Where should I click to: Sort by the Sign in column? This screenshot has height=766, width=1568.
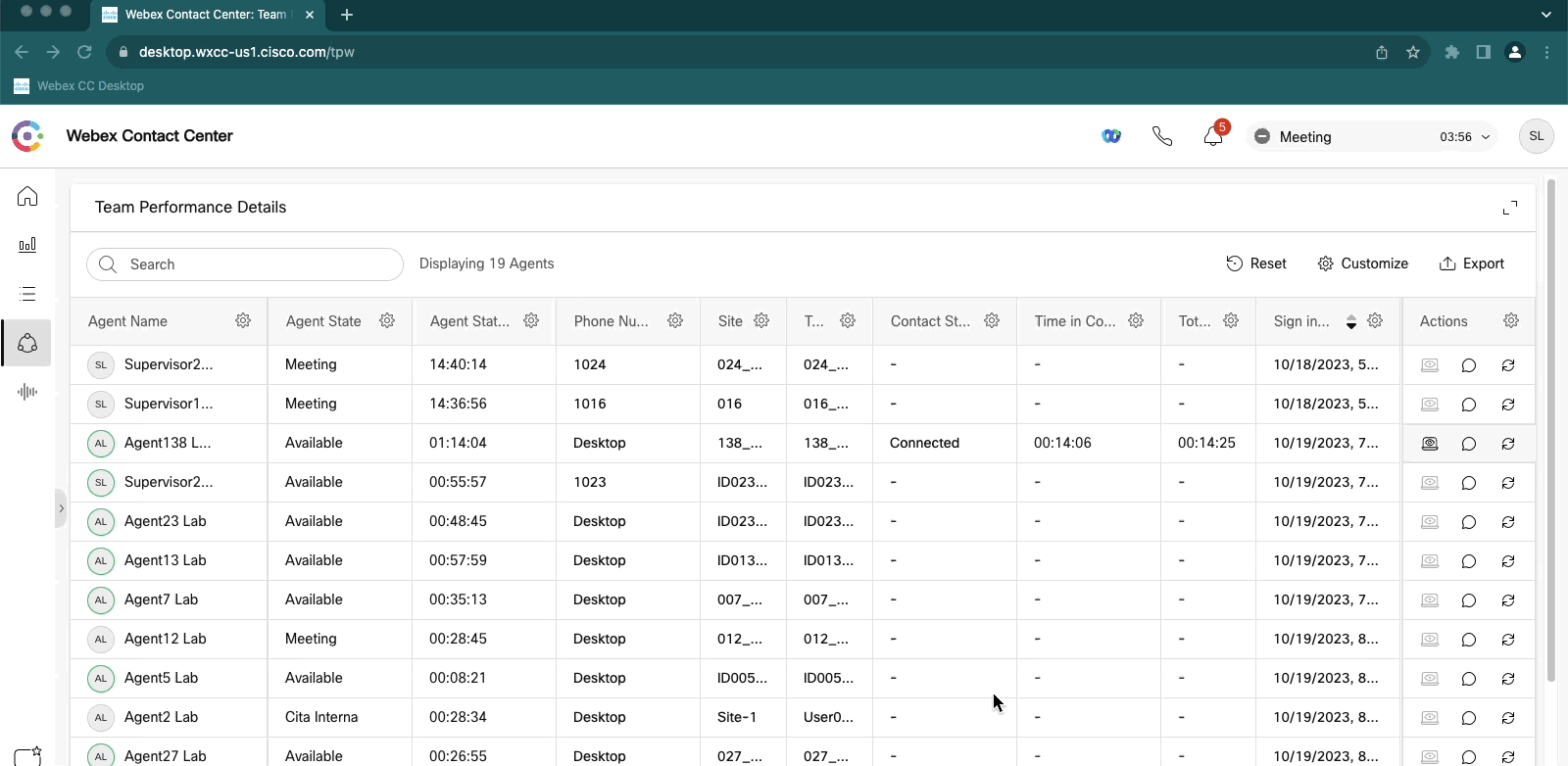(1351, 321)
